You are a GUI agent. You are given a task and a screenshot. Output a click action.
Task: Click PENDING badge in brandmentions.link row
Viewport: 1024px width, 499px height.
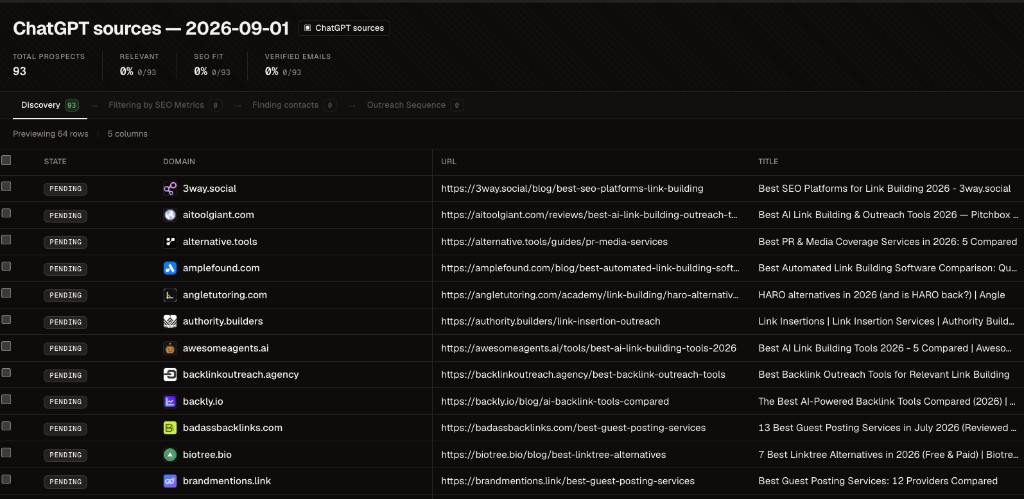click(x=65, y=481)
